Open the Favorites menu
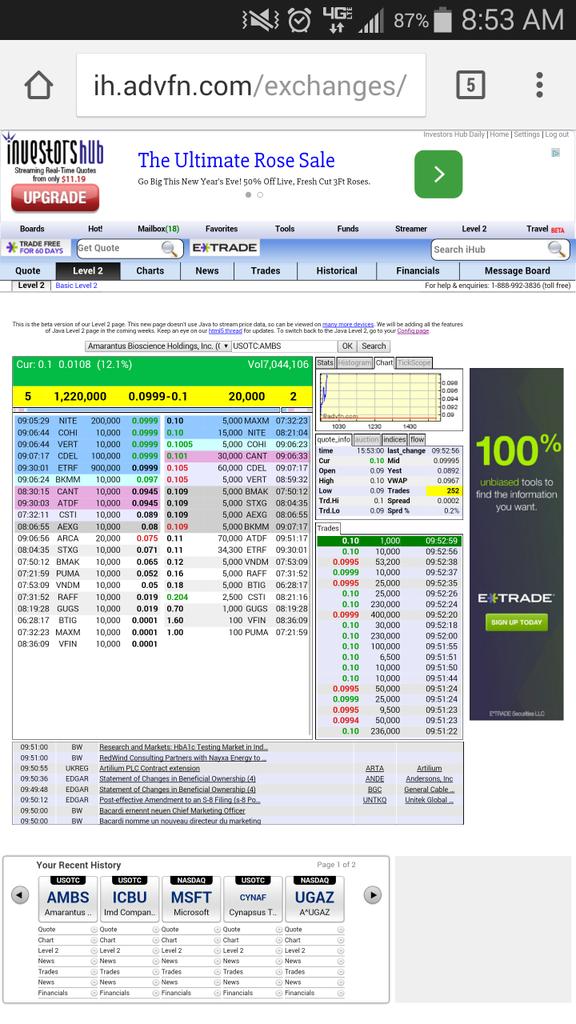Image resolution: width=576 pixels, height=1024 pixels. coord(221,229)
